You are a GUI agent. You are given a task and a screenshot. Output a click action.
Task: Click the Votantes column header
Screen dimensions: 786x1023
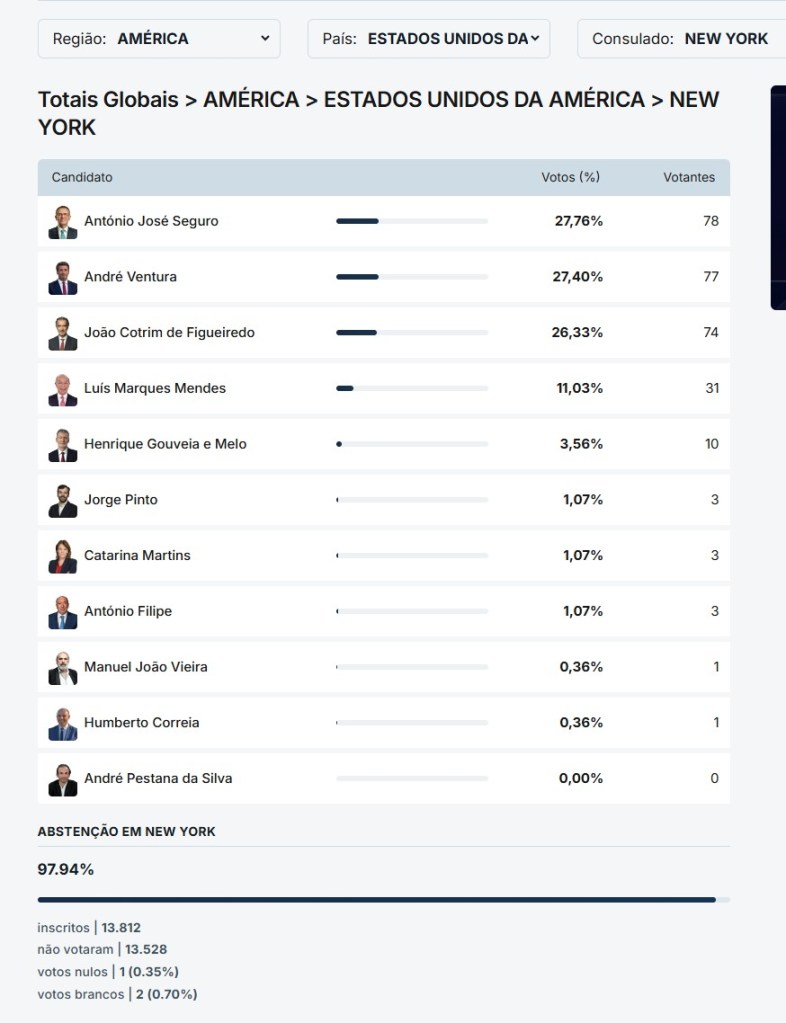tap(689, 177)
